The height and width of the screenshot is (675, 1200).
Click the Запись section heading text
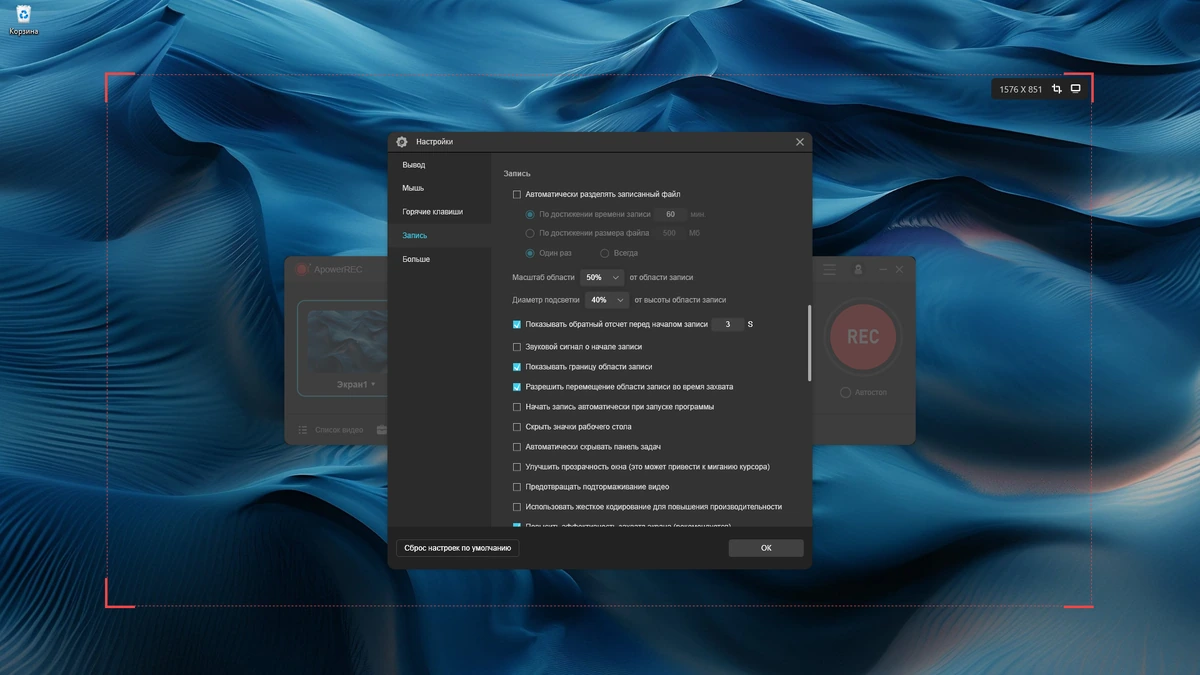(517, 174)
